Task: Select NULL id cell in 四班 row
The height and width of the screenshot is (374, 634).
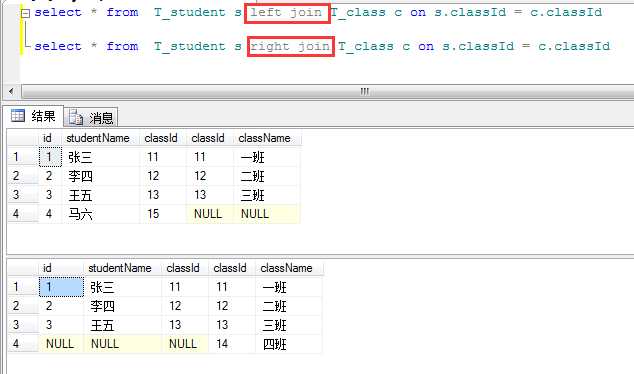Action: pyautogui.click(x=61, y=344)
